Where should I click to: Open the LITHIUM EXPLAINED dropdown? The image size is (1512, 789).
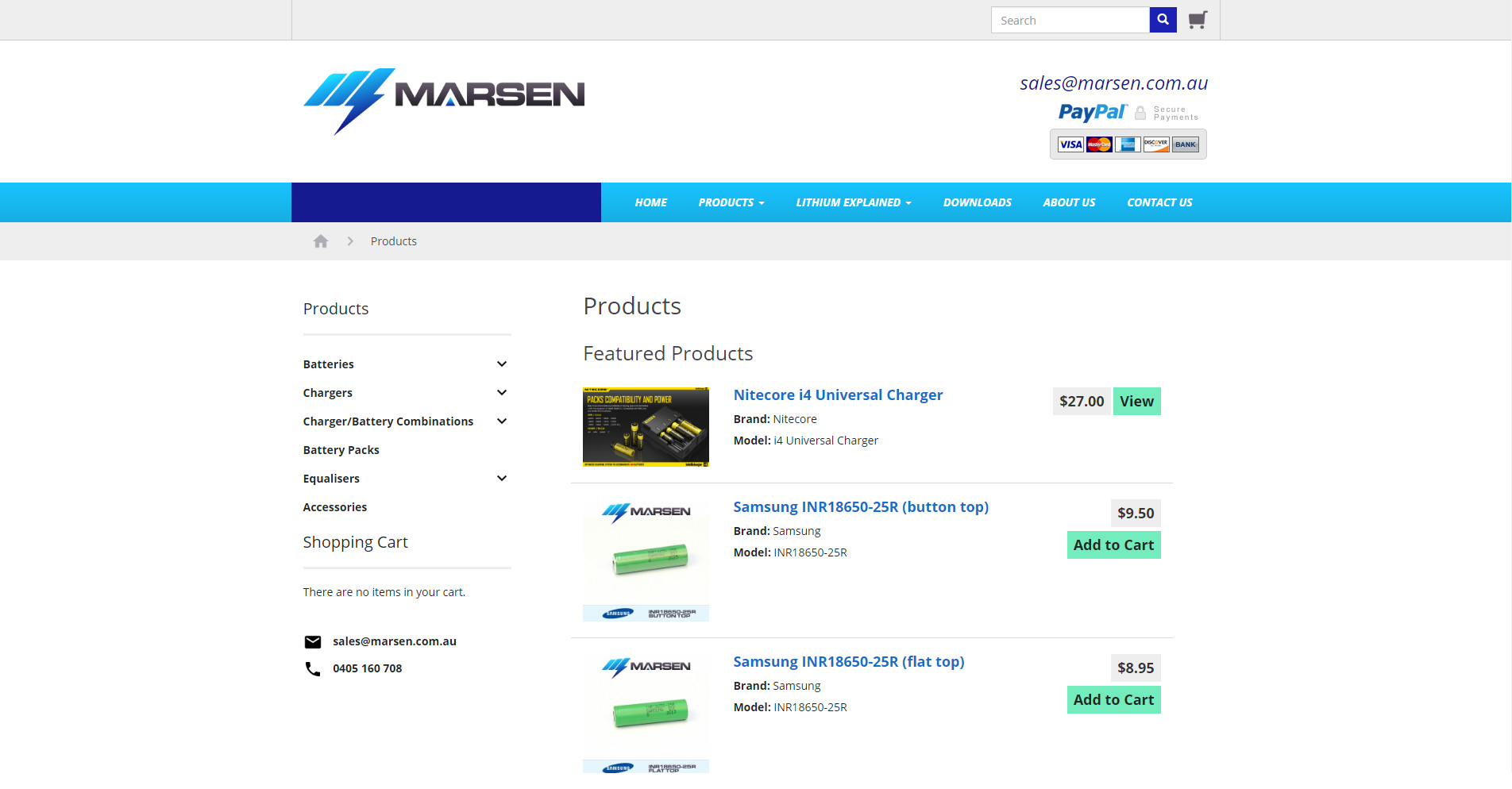[x=853, y=202]
